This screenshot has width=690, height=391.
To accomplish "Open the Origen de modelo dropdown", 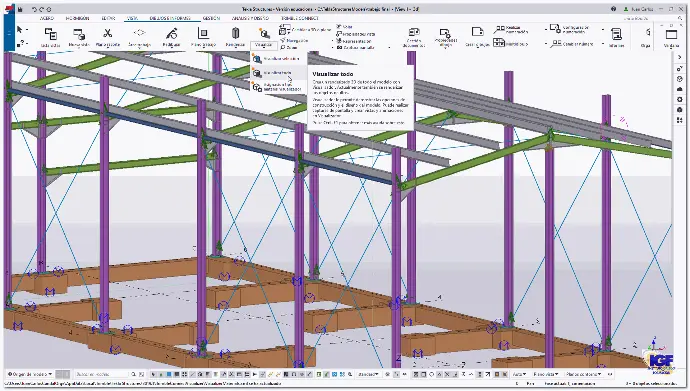I will point(30,374).
